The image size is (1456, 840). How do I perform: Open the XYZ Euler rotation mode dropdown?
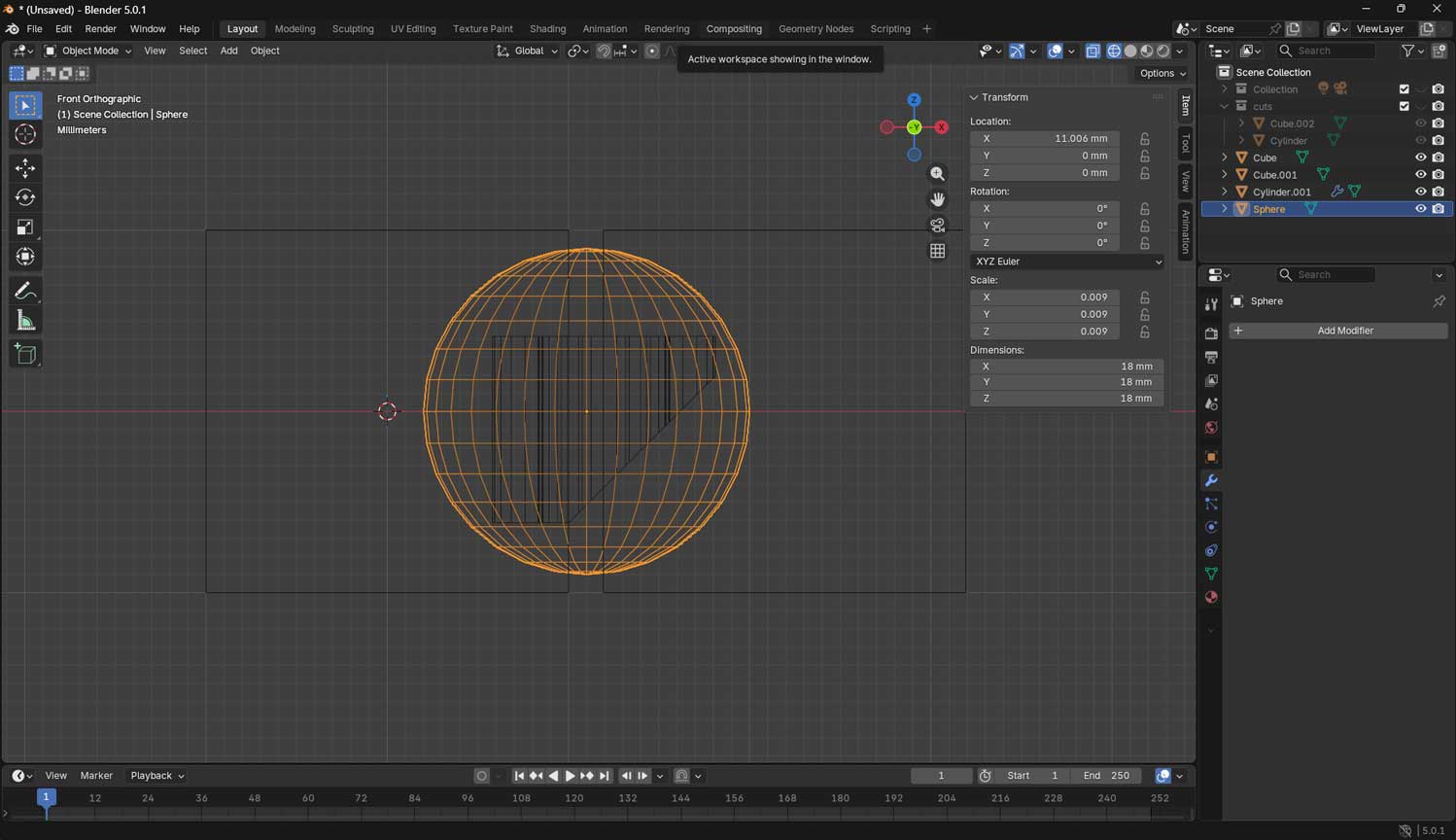(1066, 262)
